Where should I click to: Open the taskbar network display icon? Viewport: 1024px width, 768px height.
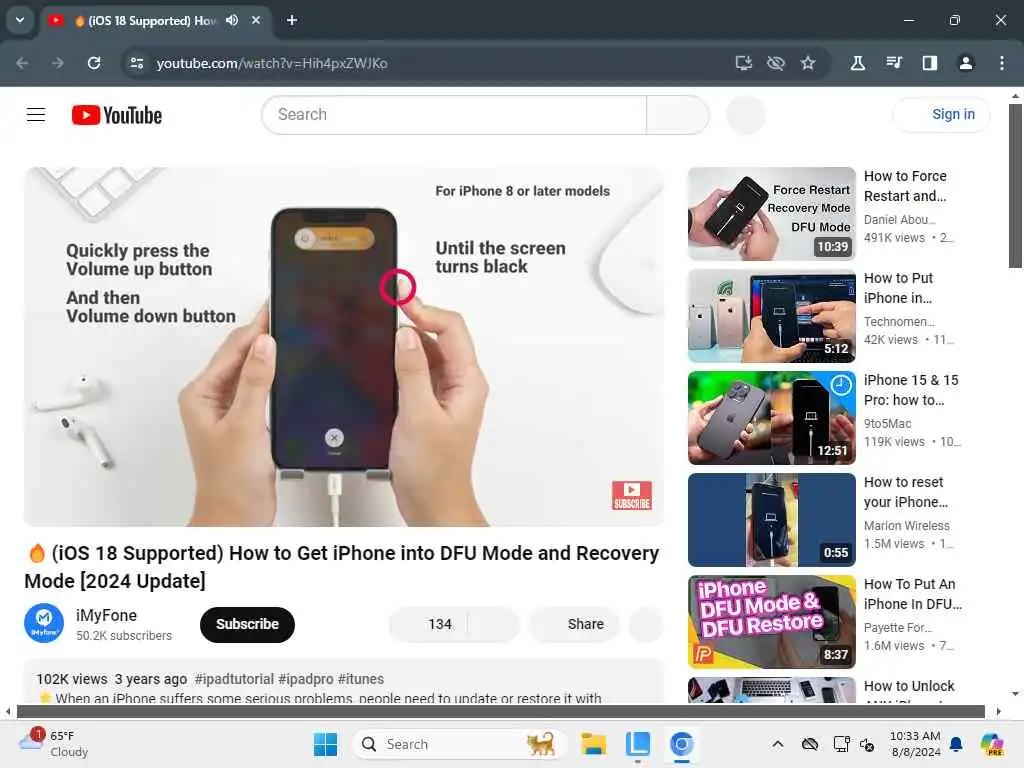[x=841, y=744]
